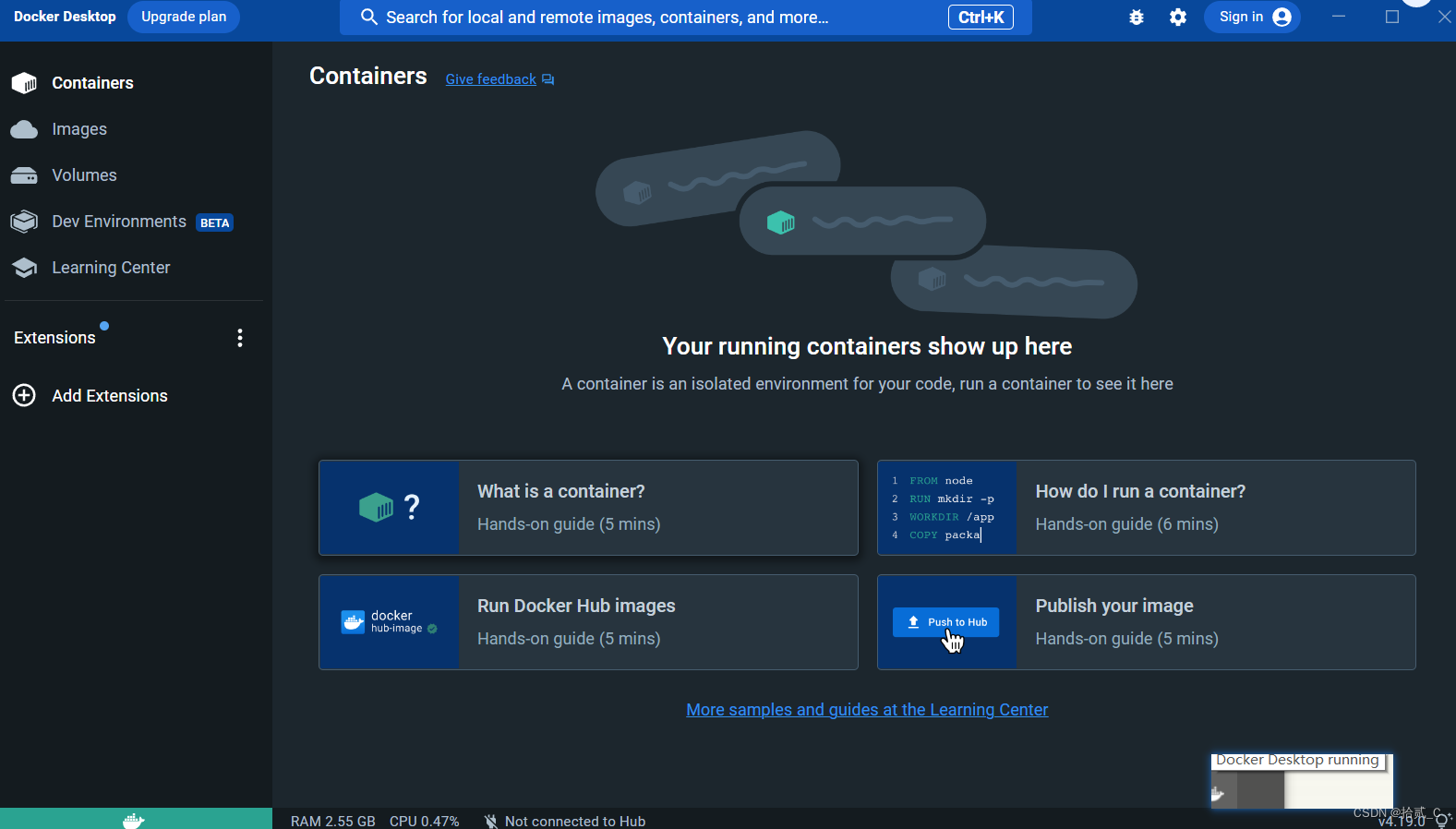Select the Add Extensions label
Viewport: 1456px width, 829px height.
point(110,396)
